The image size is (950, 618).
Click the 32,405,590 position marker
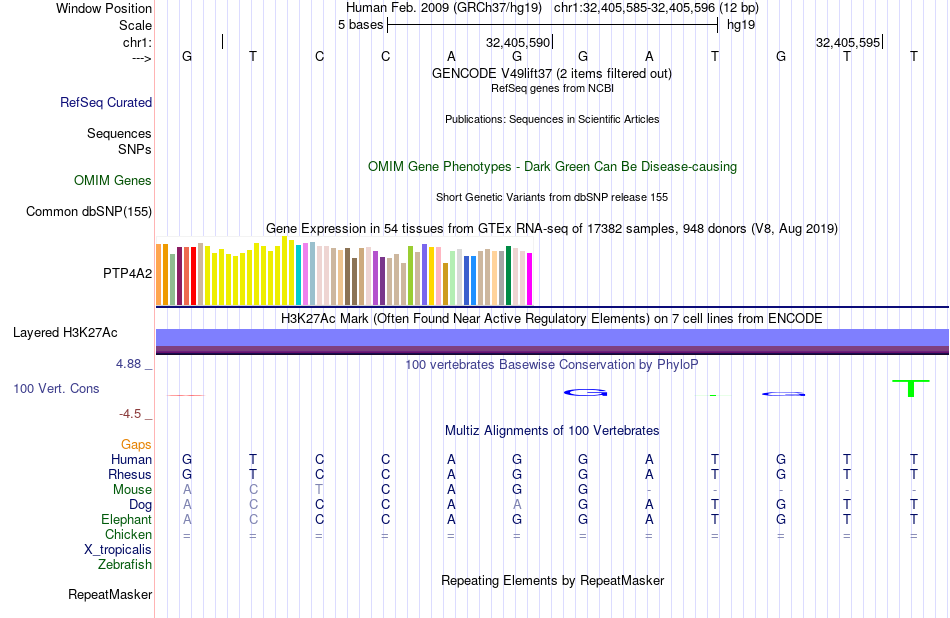[x=518, y=42]
